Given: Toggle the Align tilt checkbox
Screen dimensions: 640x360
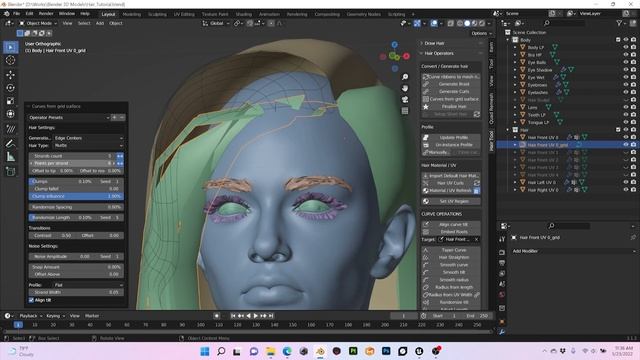Looking at the screenshot, I should (31, 300).
